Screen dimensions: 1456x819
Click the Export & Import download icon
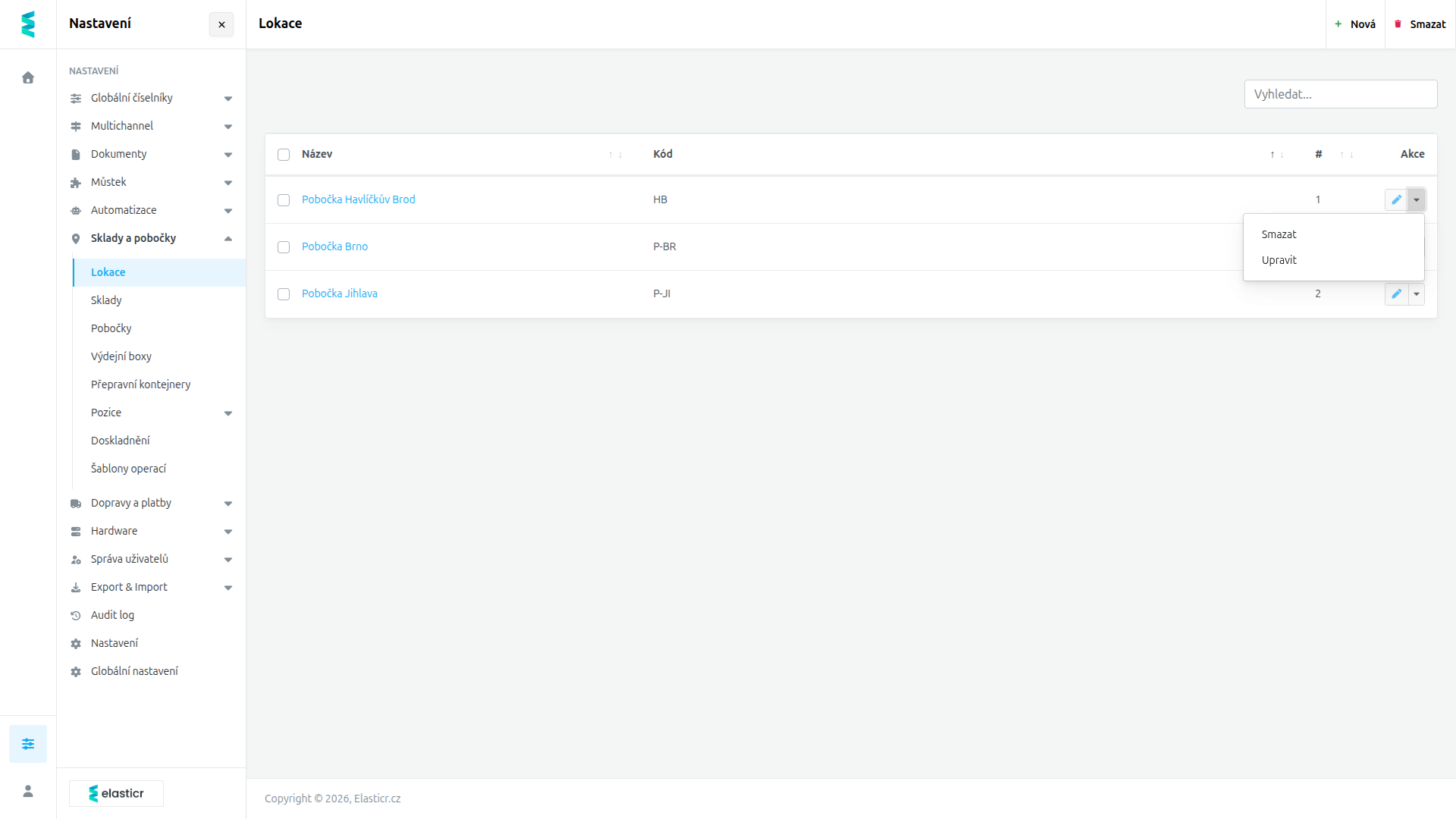[x=76, y=588]
